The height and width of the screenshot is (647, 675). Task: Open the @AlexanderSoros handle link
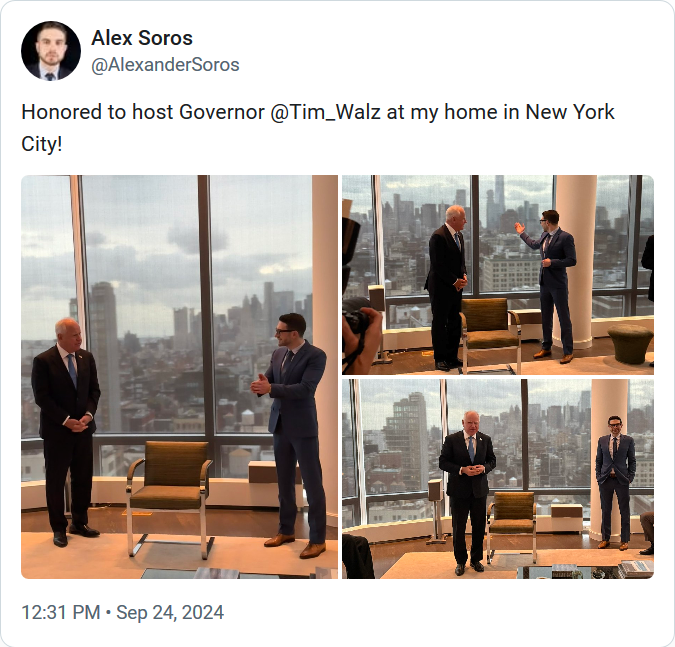pyautogui.click(x=165, y=65)
